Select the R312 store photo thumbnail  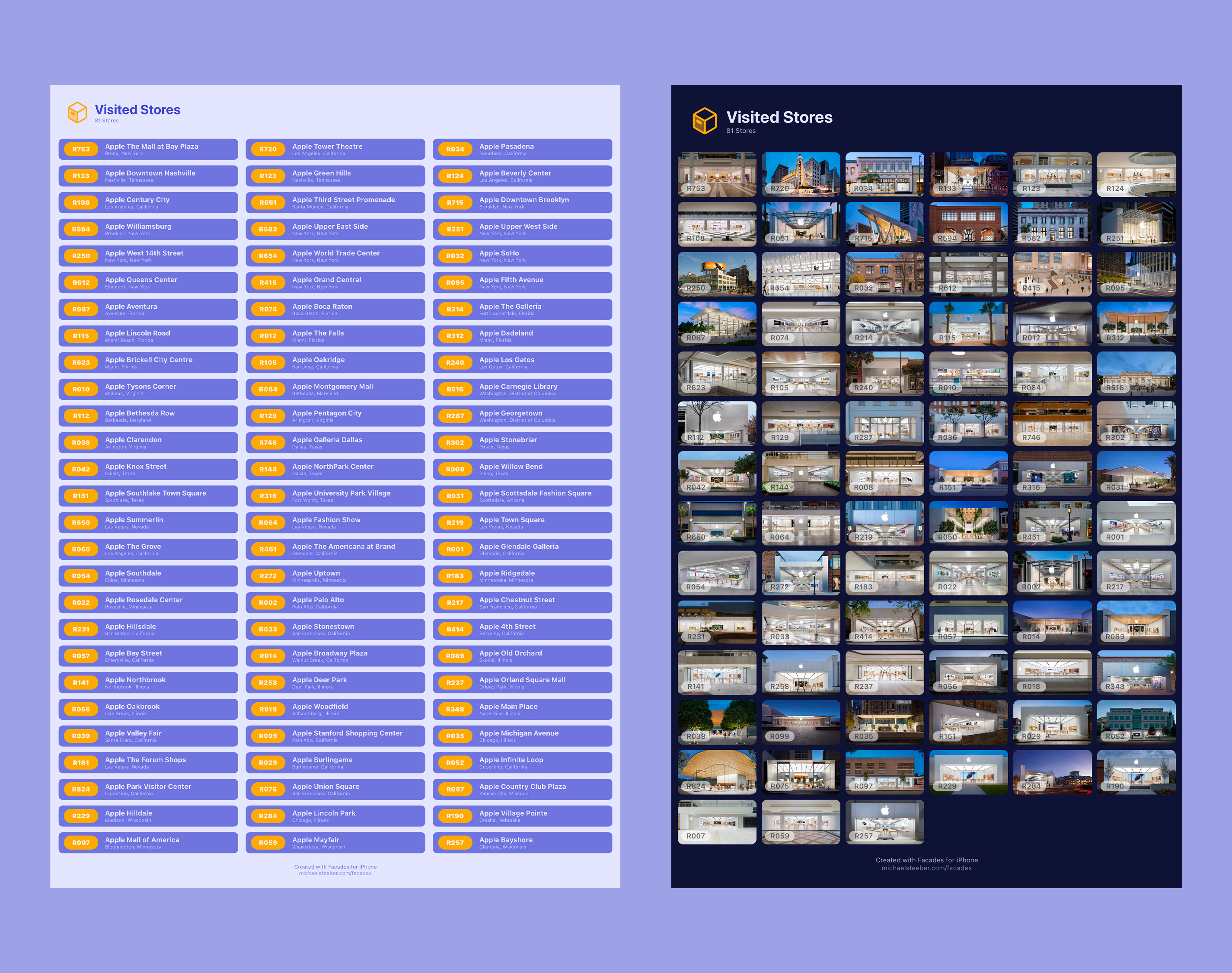point(1136,324)
